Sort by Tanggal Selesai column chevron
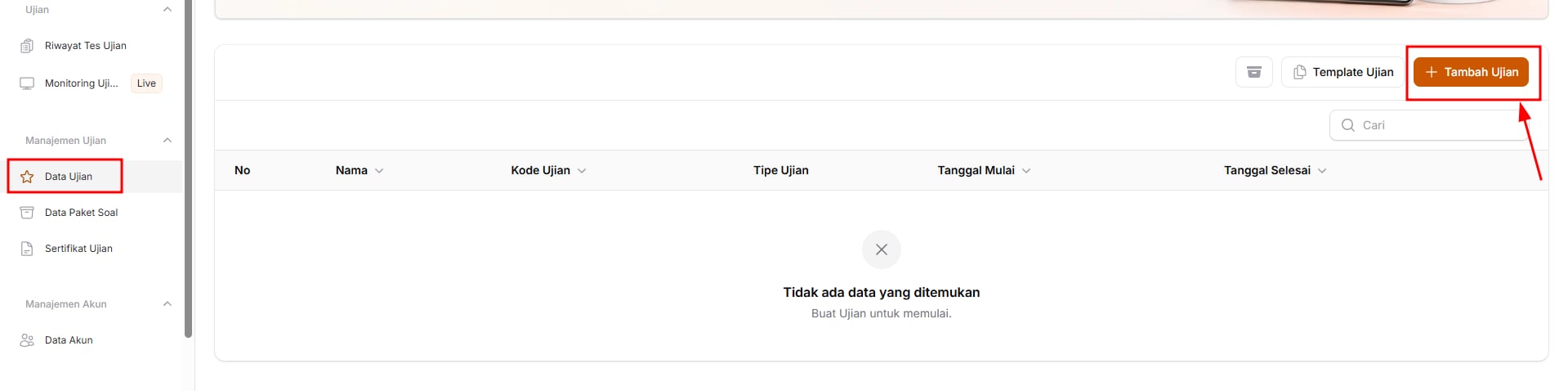 pos(1322,171)
